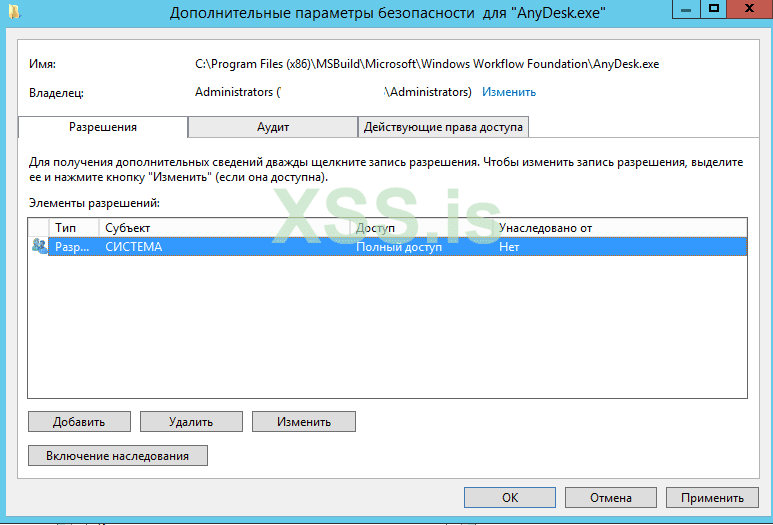Viewport: 773px width, 525px height.
Task: Sort by the Унаследовано от column header
Action: tap(620, 228)
